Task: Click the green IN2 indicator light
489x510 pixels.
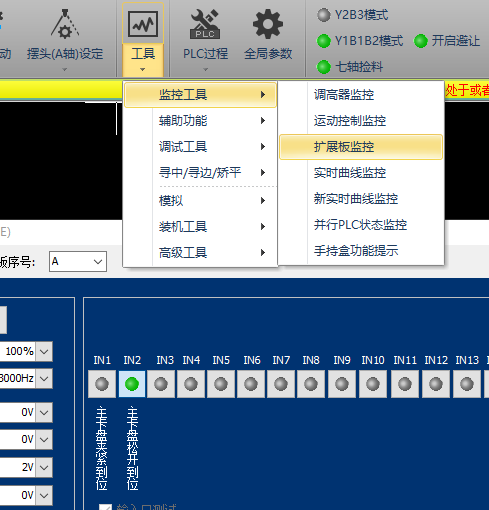Action: (132, 384)
